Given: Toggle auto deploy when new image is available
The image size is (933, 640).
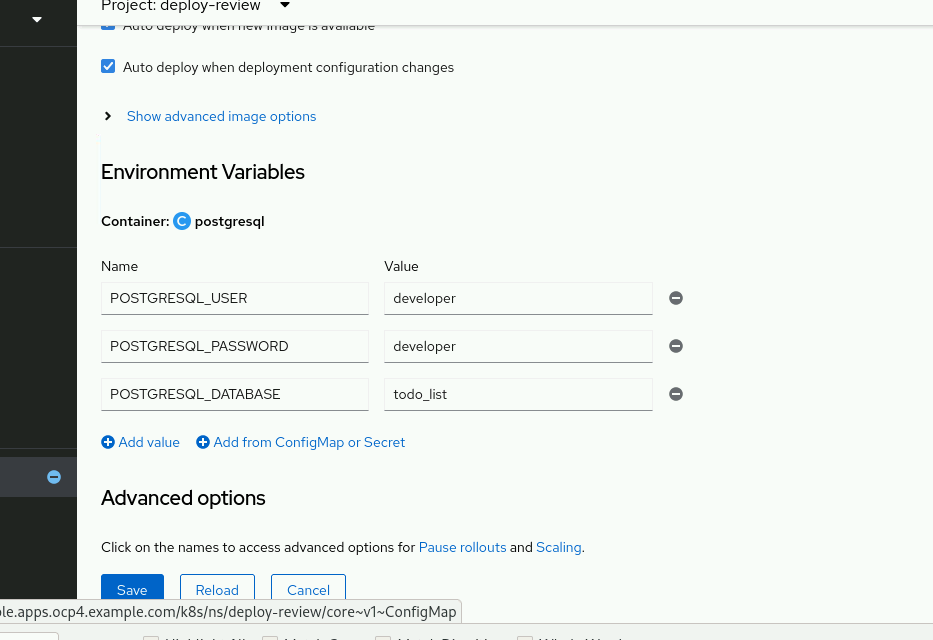Looking at the screenshot, I should click(108, 26).
